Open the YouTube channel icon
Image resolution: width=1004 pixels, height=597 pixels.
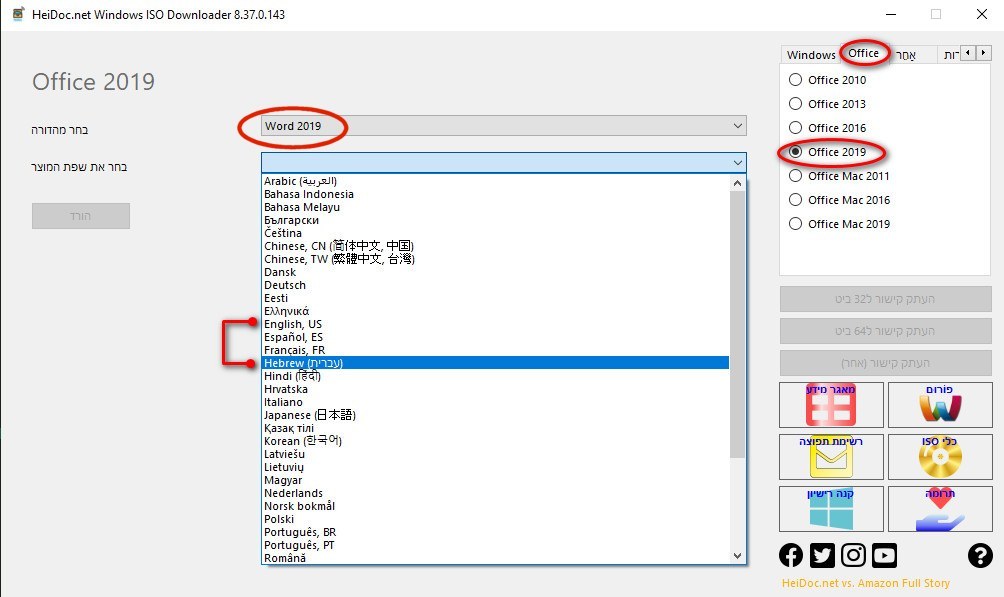tap(884, 556)
